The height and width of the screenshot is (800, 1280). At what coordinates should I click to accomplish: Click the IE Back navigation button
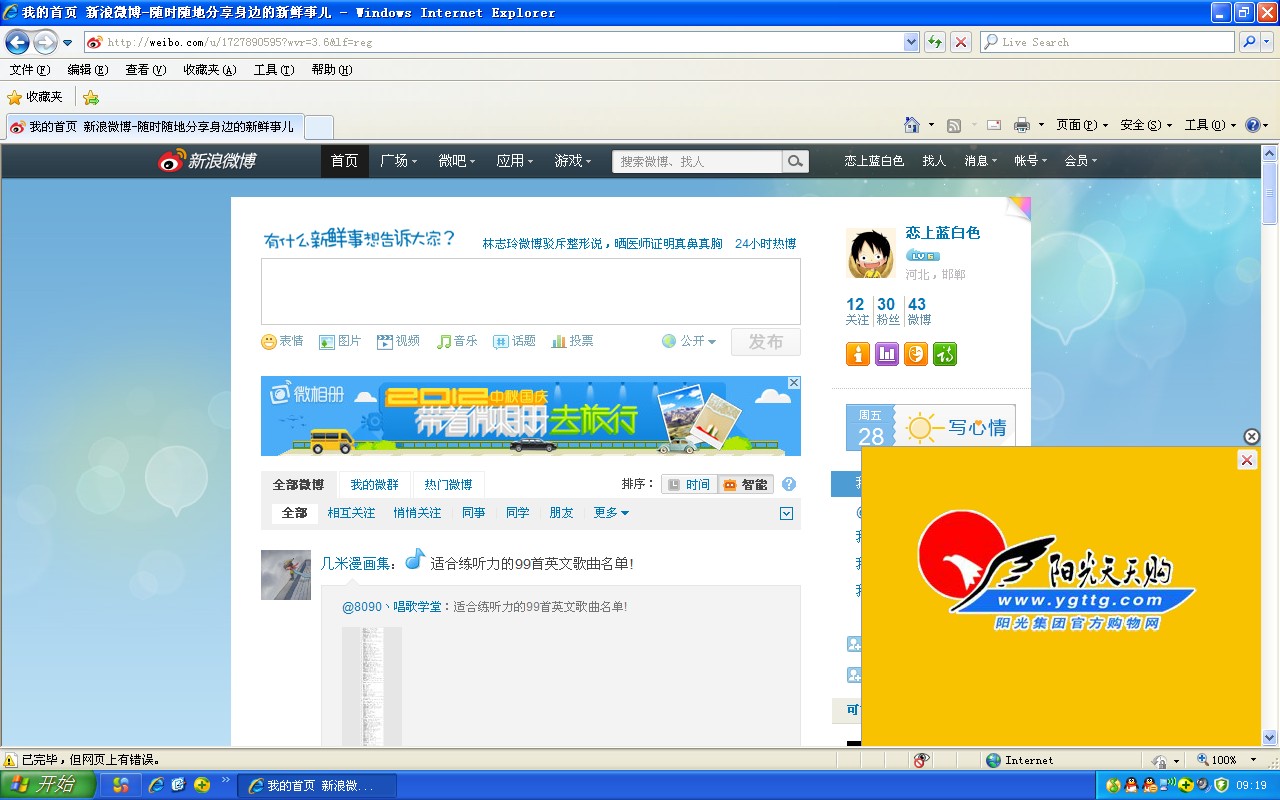tap(17, 42)
